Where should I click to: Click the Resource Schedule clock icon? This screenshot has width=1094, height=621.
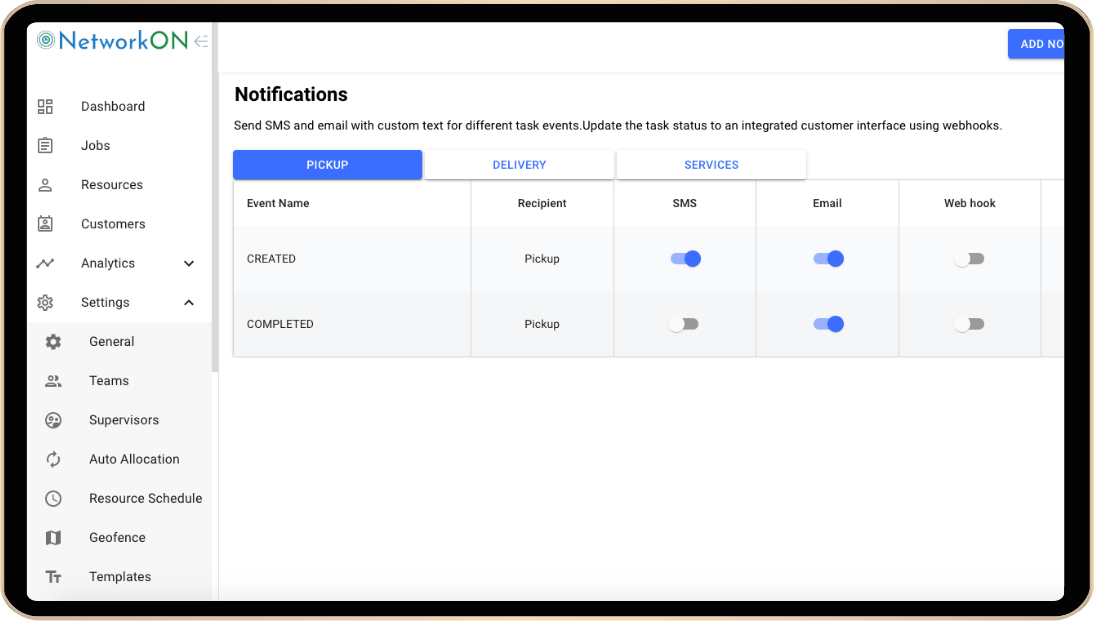click(x=54, y=498)
